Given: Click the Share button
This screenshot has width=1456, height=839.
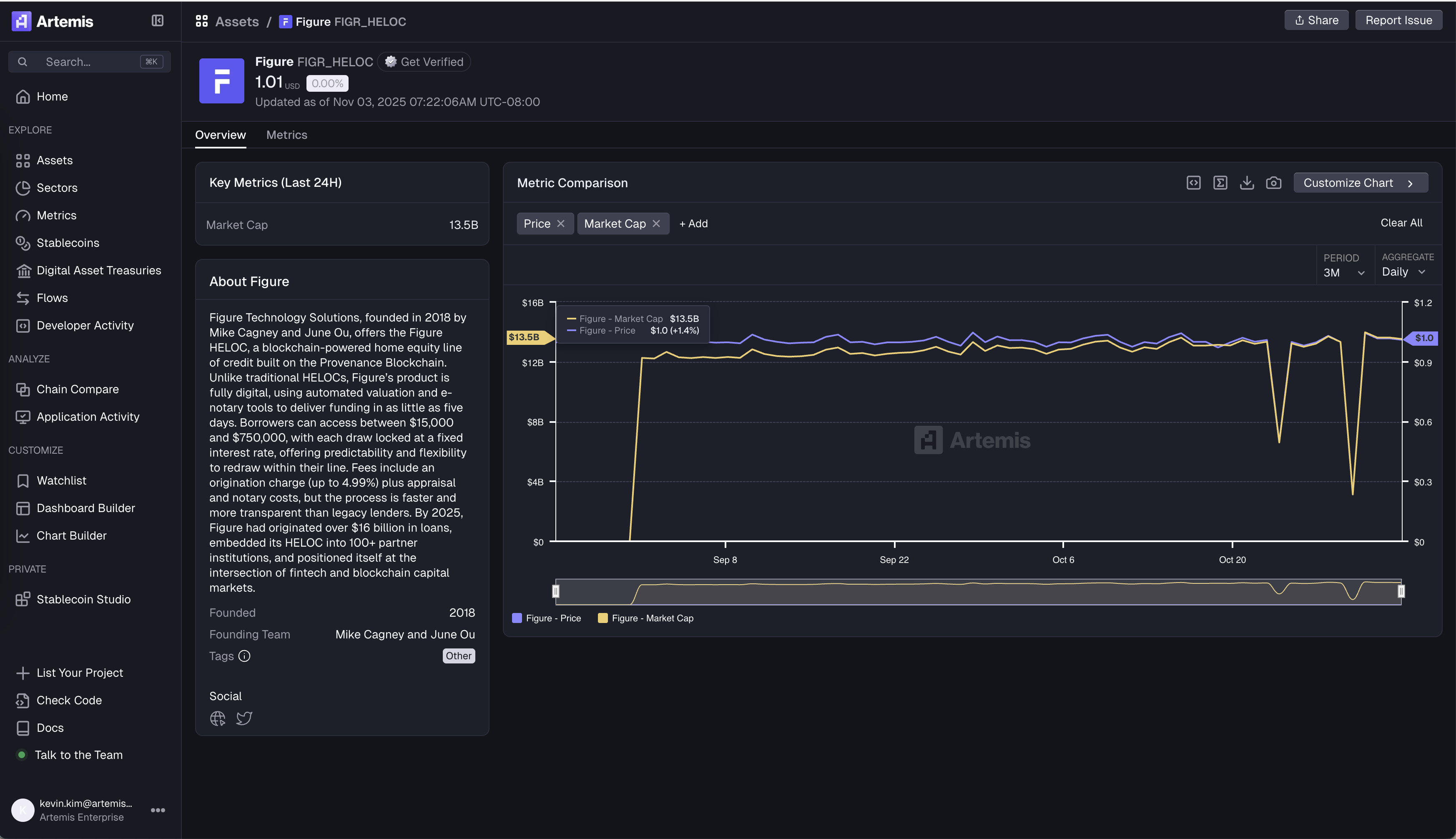Looking at the screenshot, I should pyautogui.click(x=1316, y=20).
